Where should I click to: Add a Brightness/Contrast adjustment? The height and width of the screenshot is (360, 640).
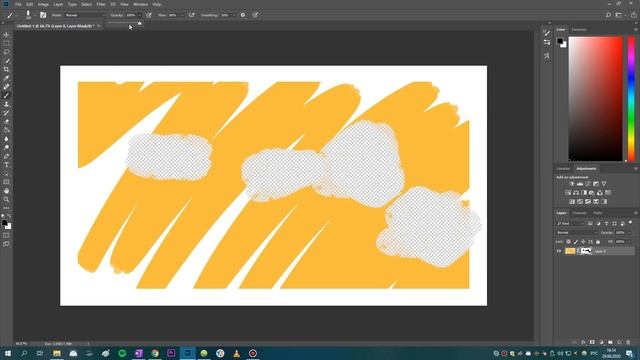[x=571, y=184]
